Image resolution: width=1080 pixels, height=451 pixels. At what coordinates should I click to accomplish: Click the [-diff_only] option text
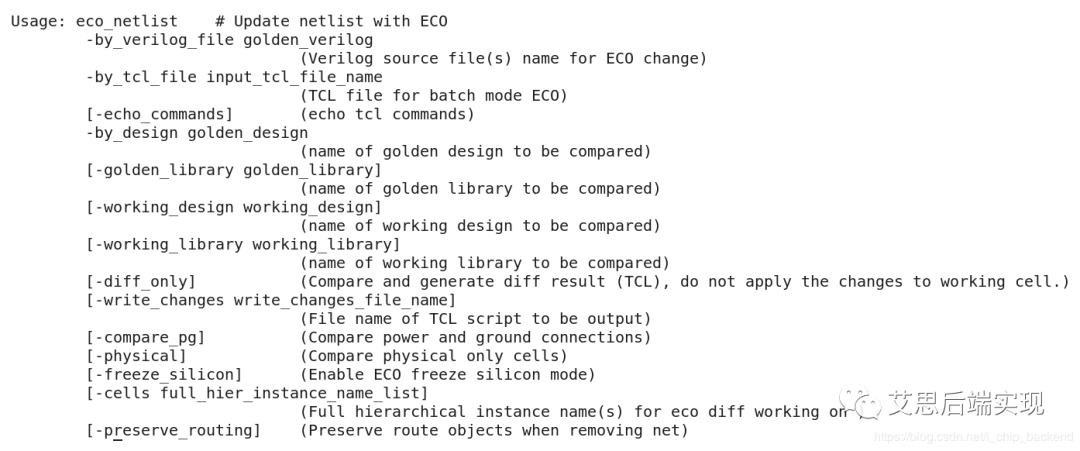(x=141, y=282)
